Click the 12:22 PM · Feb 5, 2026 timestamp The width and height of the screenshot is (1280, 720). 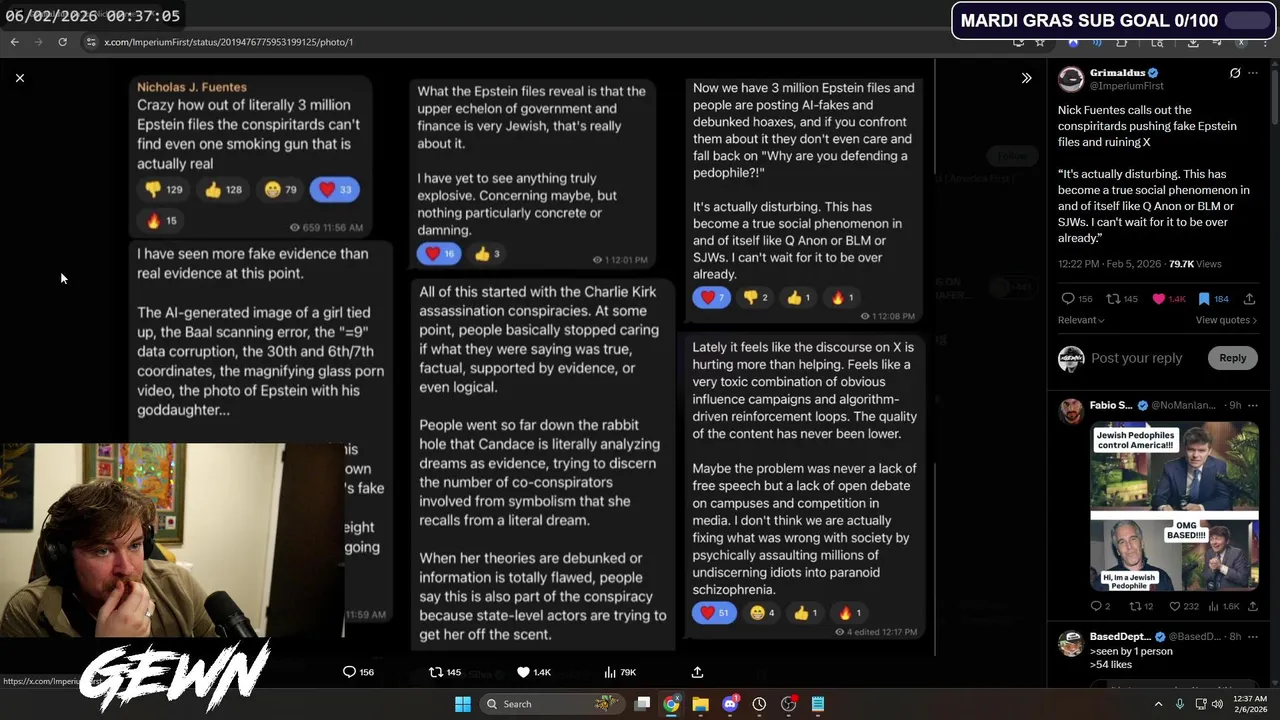click(1109, 264)
